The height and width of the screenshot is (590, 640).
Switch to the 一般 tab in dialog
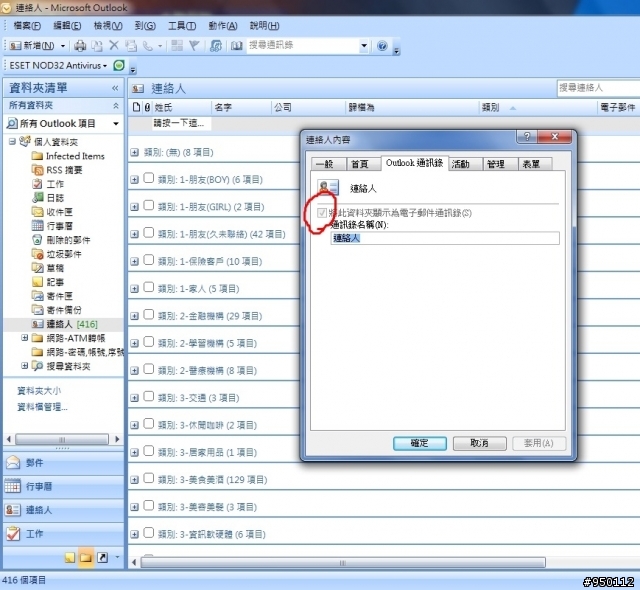tap(328, 164)
